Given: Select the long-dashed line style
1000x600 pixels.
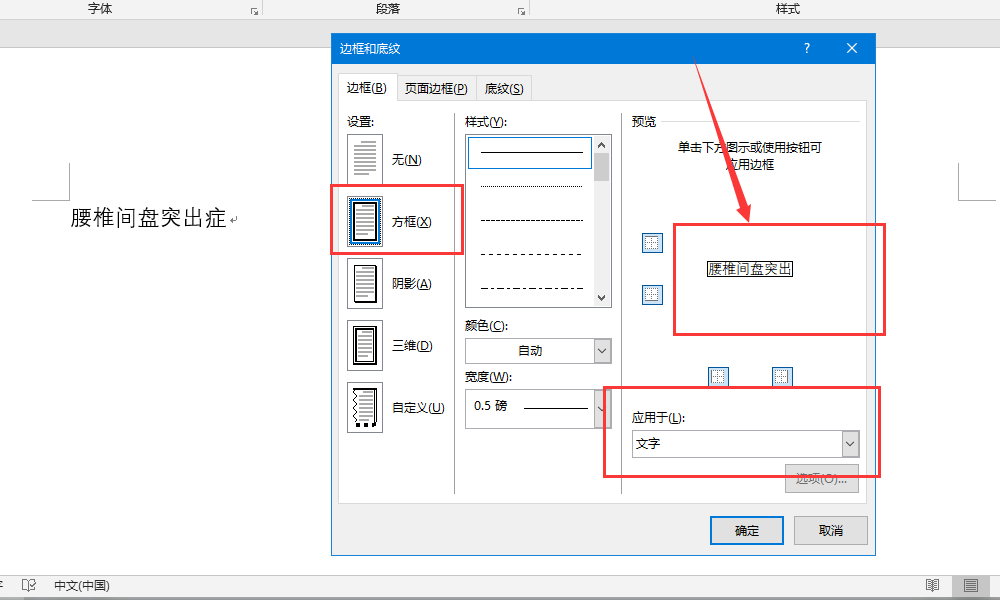Looking at the screenshot, I should (530, 254).
